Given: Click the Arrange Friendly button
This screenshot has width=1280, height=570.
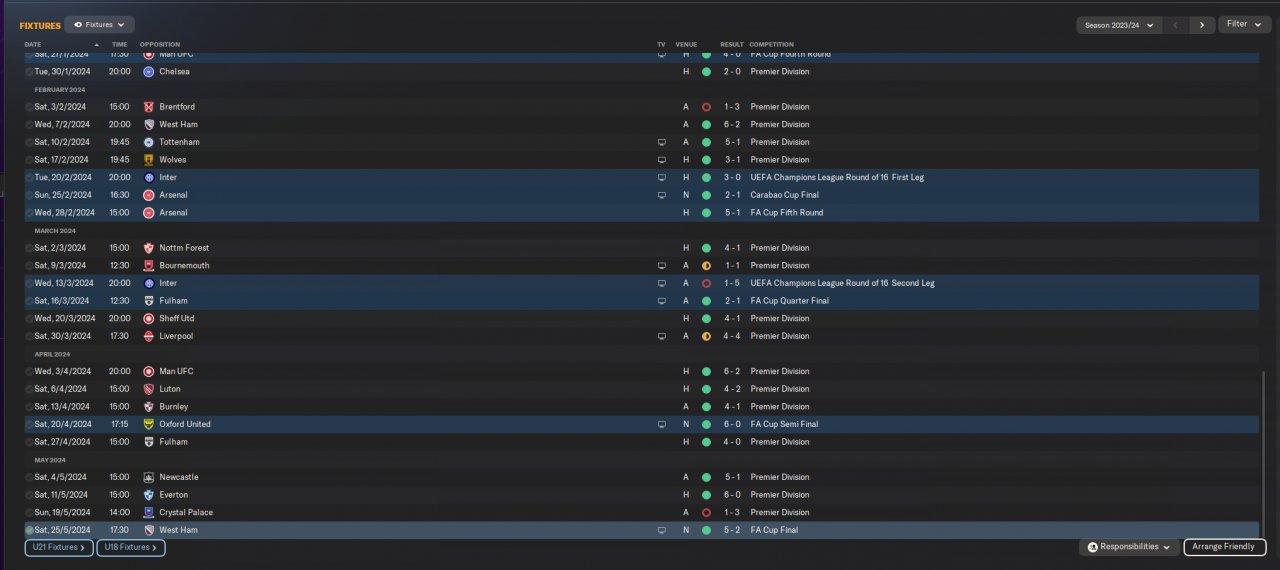Looking at the screenshot, I should (x=1225, y=547).
